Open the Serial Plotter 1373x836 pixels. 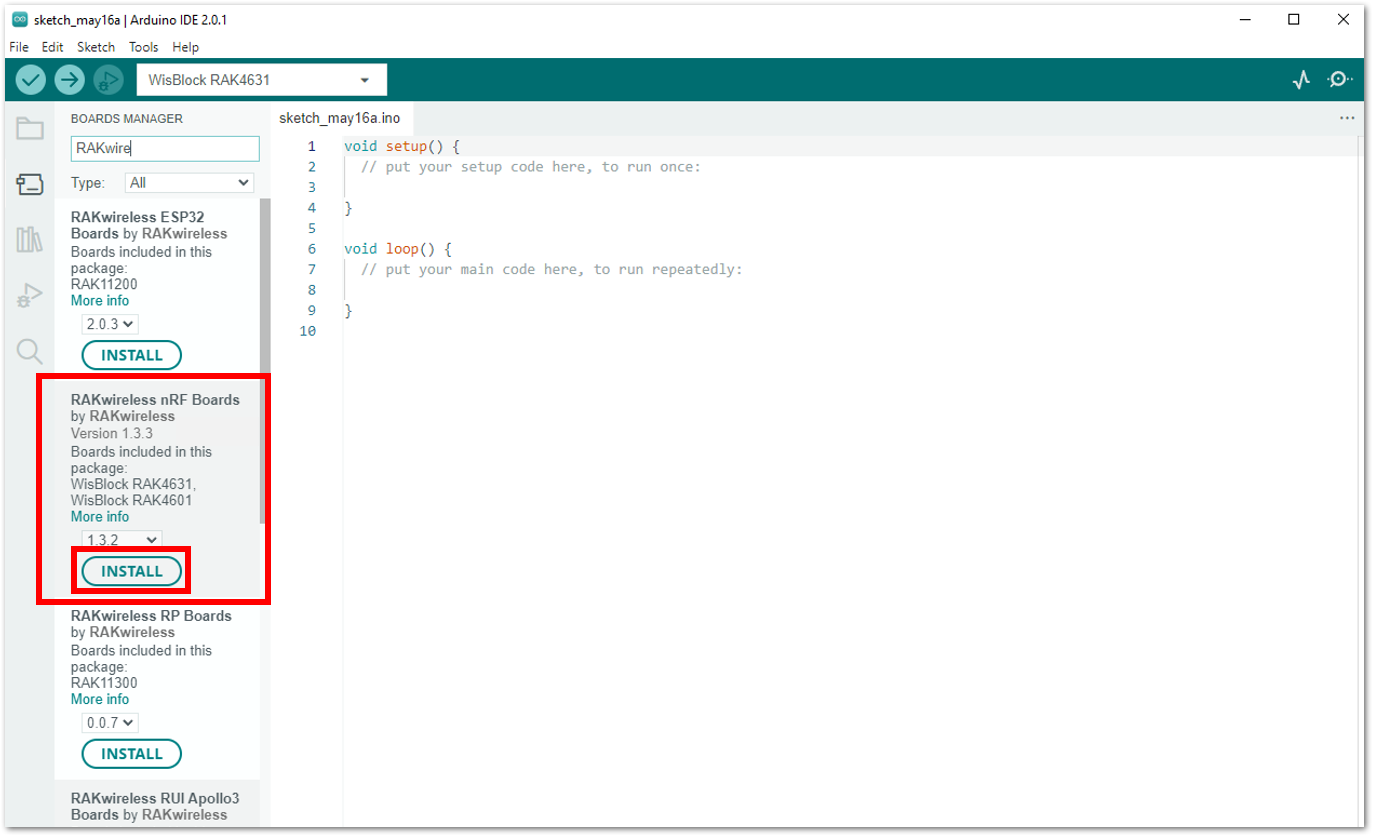coord(1301,79)
